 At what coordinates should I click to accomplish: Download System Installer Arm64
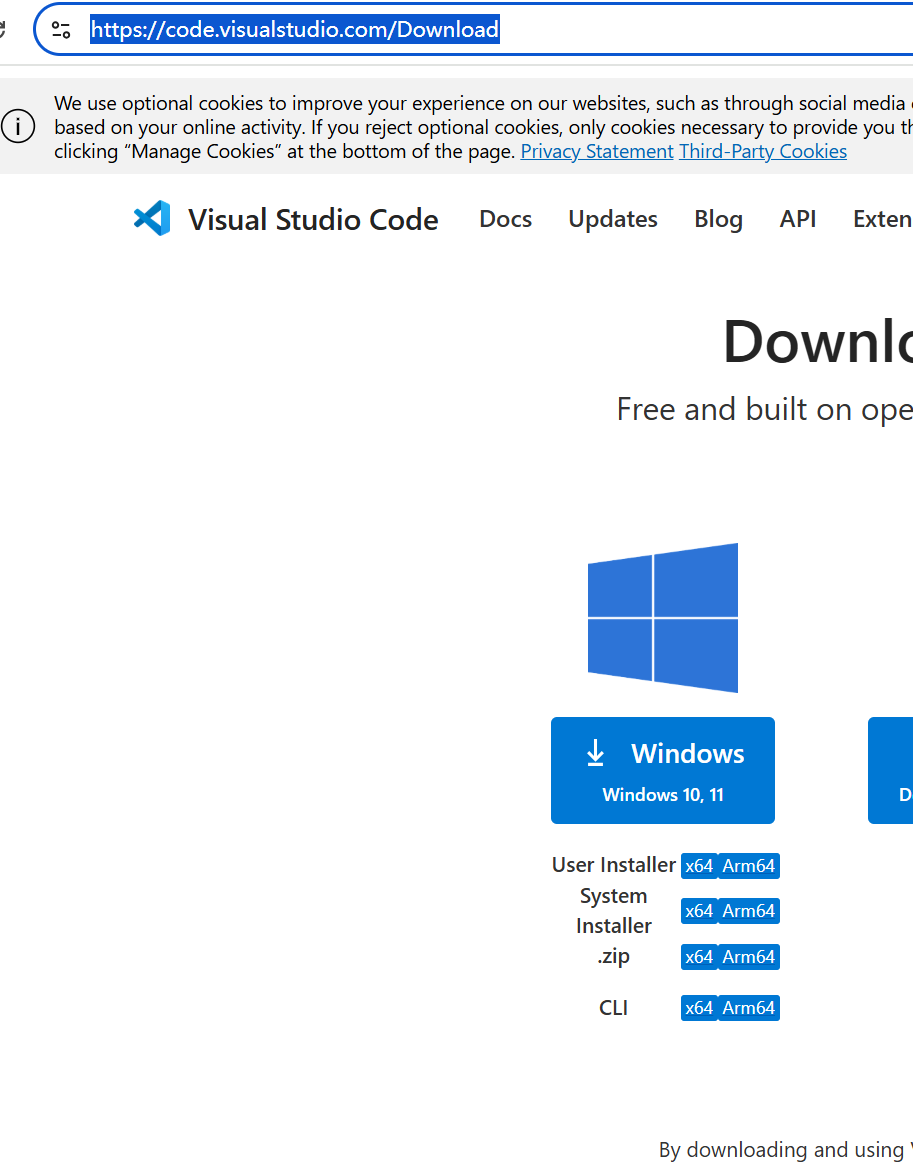[x=748, y=911]
